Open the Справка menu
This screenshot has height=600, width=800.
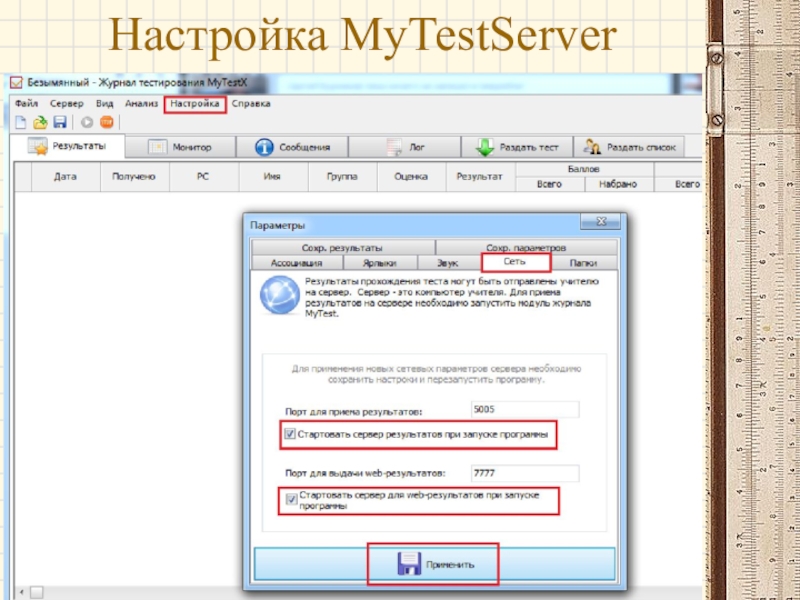coord(251,104)
